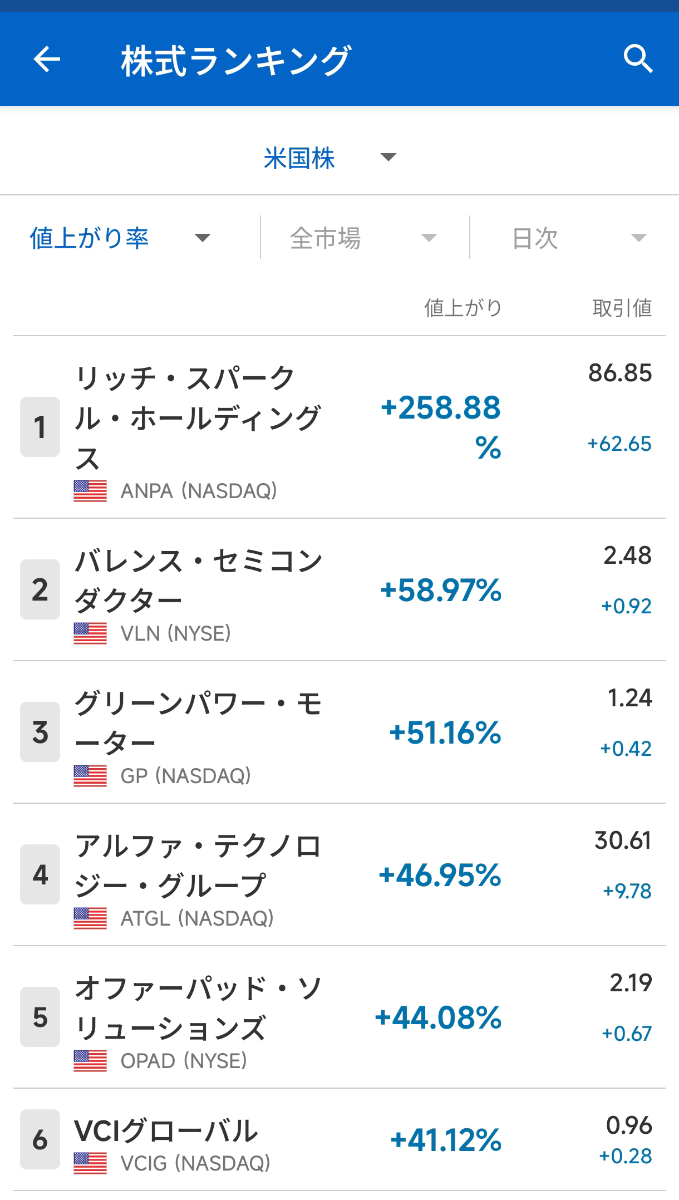Open the search magnifier icon
The height and width of the screenshot is (1200, 679).
click(638, 59)
